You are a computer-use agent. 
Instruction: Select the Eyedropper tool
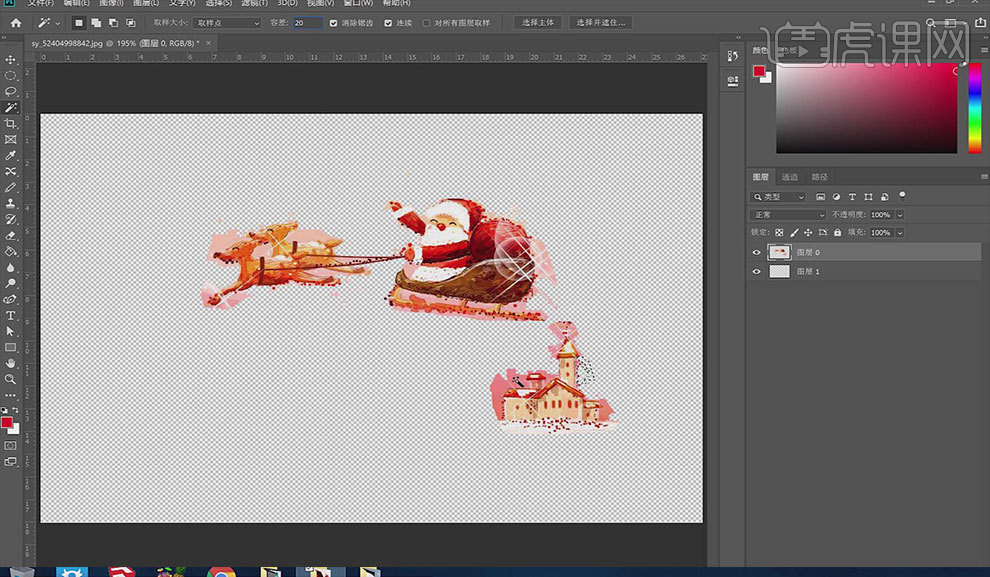click(x=11, y=155)
